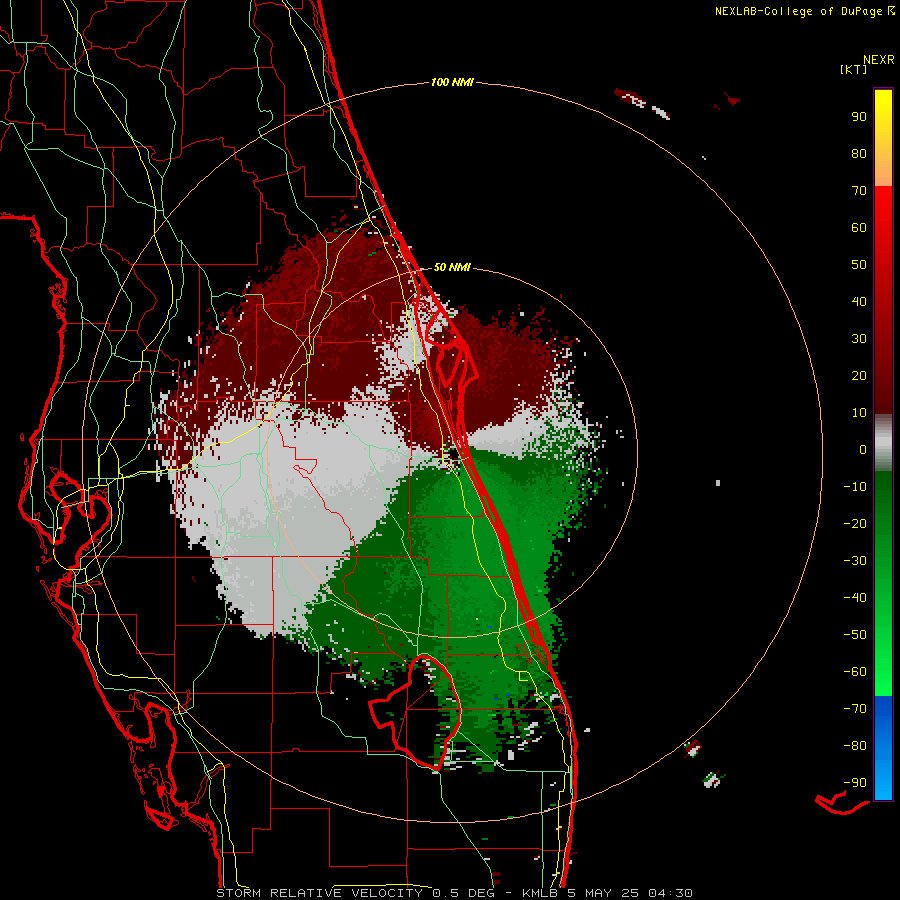900x900 pixels.
Task: Click the -60 scale value
Action: 855,672
